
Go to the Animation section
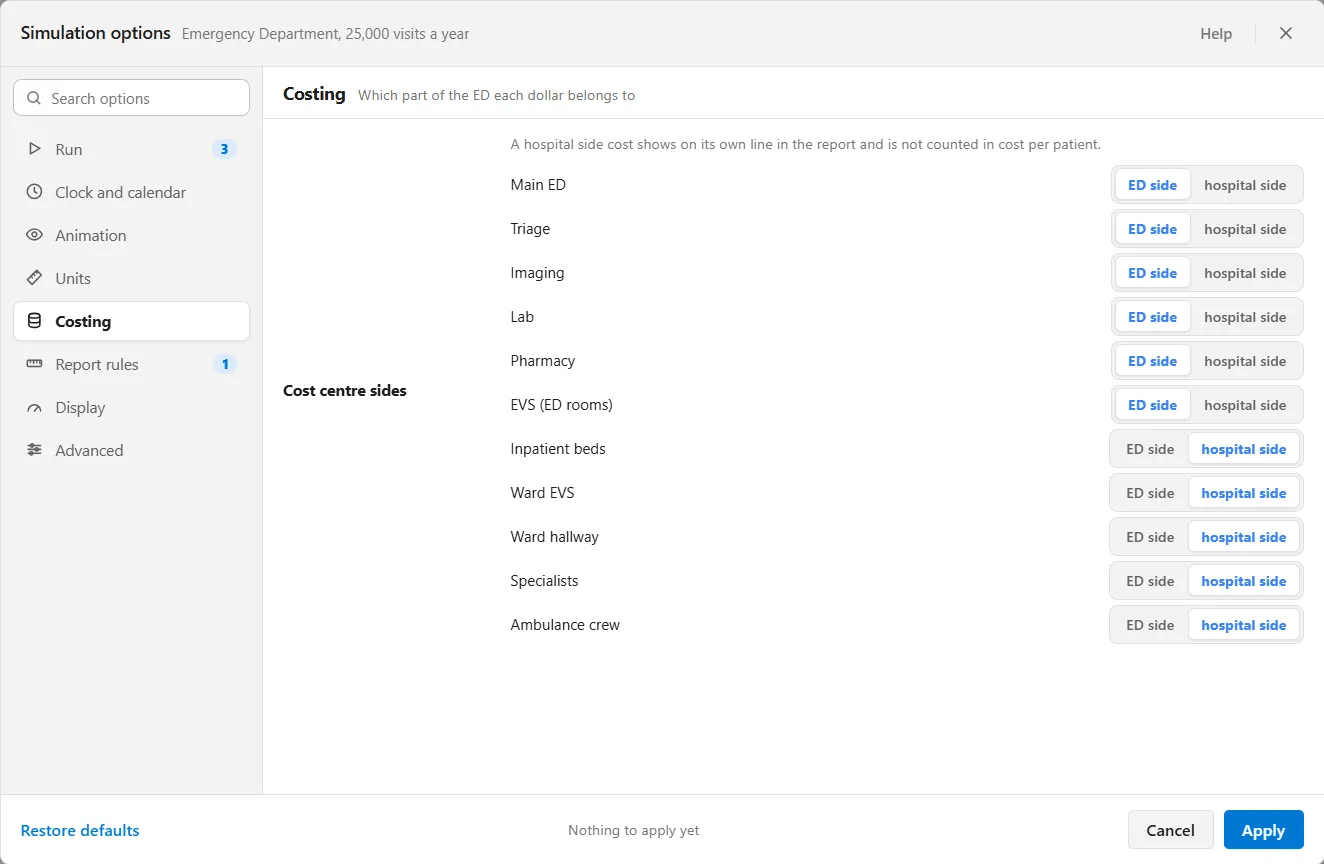[131, 235]
